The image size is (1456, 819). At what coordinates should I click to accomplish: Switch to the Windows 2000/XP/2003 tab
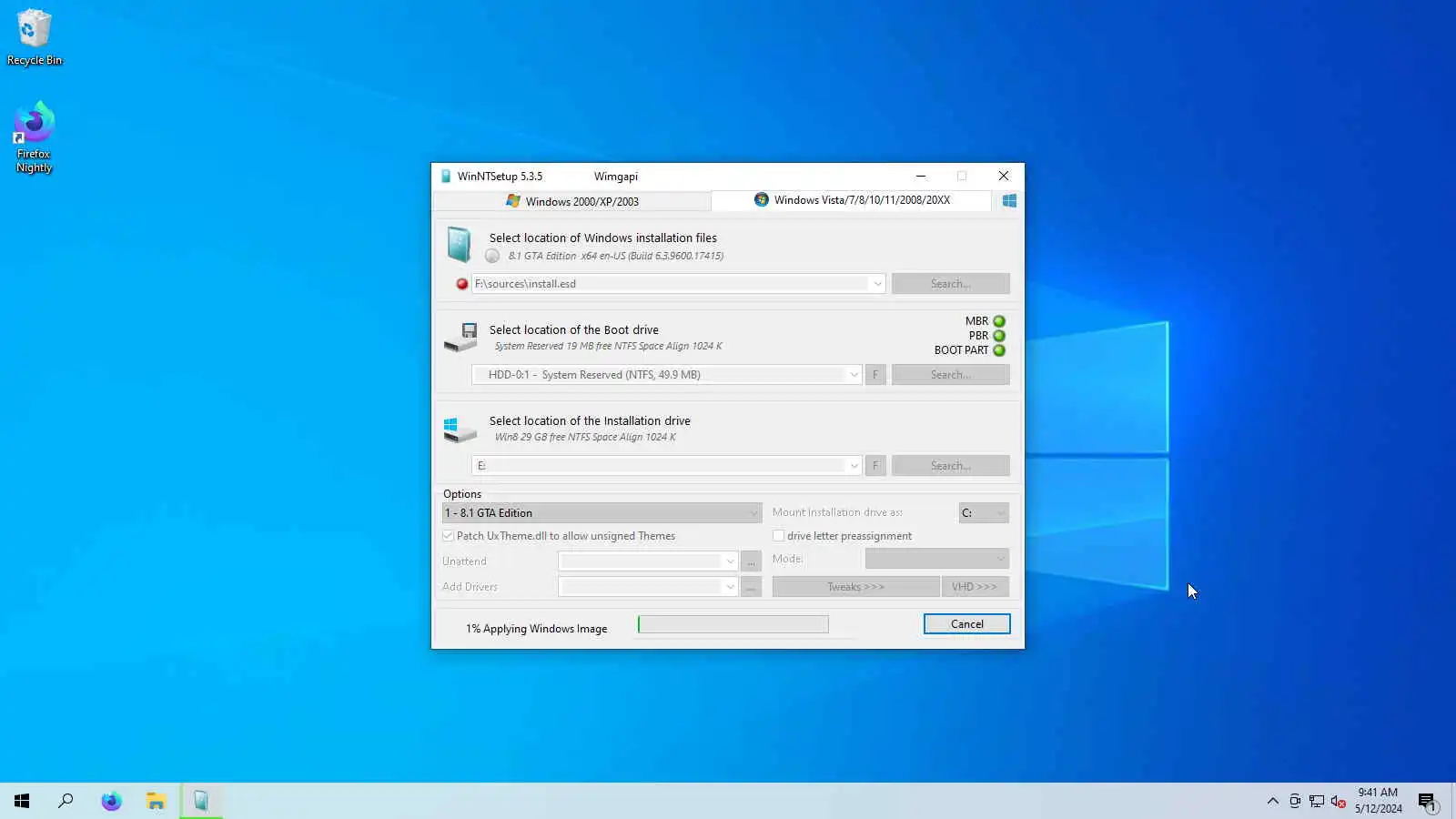tap(572, 201)
